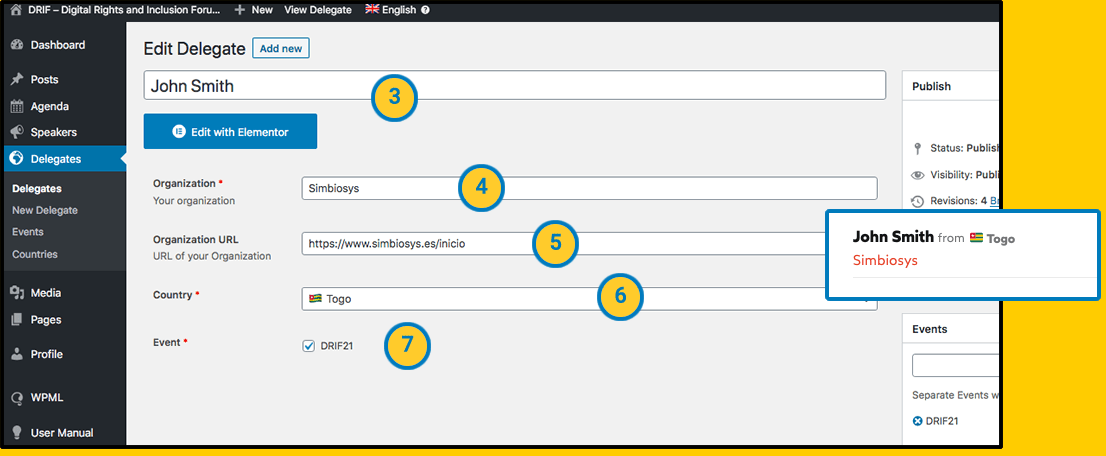Click the Edit with Elementor button
The height and width of the screenshot is (456, 1106).
230,131
